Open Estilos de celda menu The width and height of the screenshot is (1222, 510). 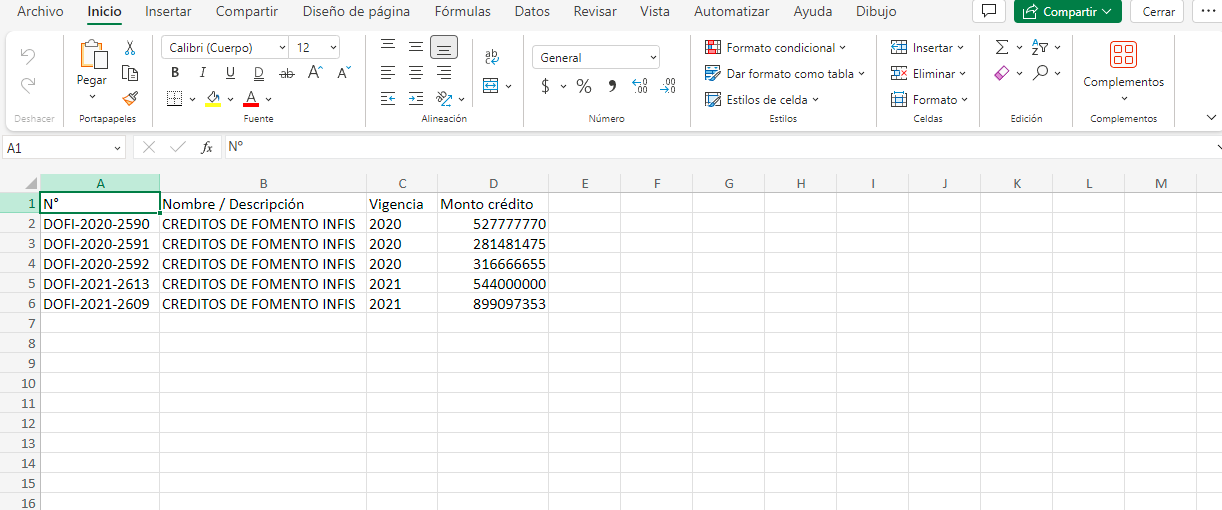[762, 99]
